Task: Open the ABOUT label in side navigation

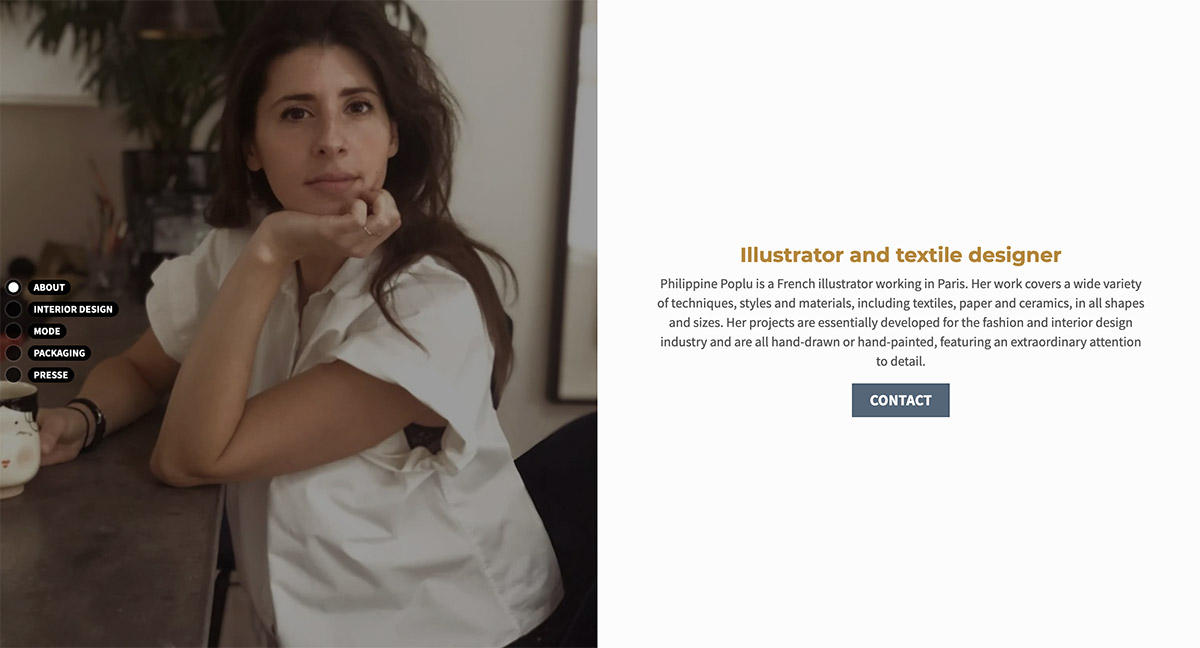Action: (x=49, y=287)
